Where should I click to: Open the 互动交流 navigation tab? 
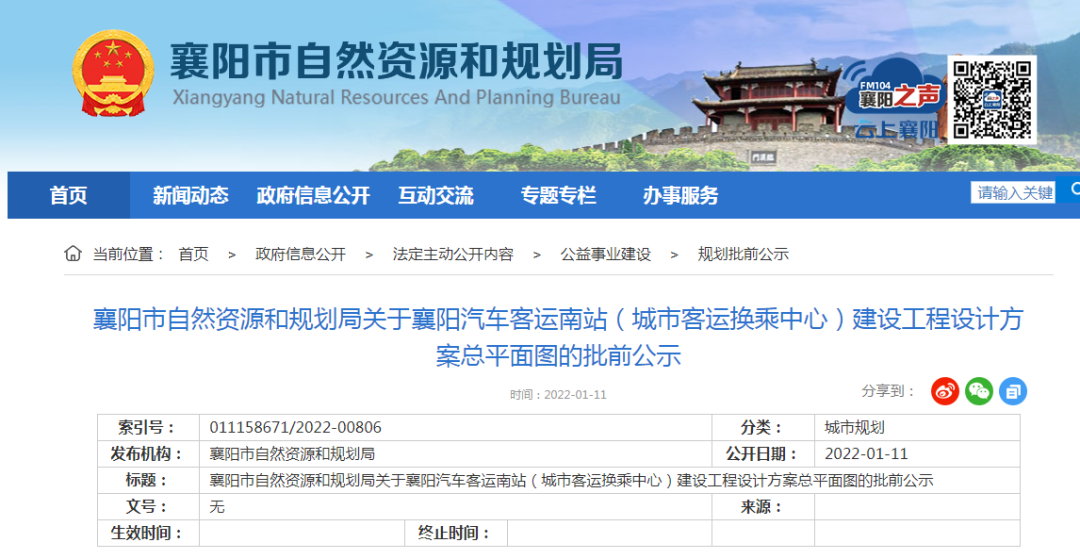click(x=436, y=196)
